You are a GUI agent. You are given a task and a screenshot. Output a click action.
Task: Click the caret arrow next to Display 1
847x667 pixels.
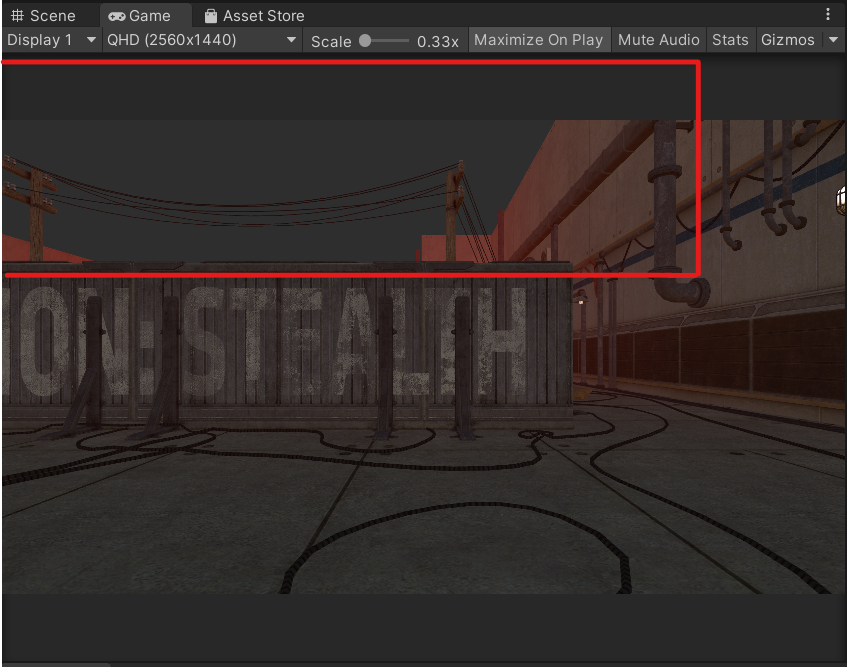(91, 40)
